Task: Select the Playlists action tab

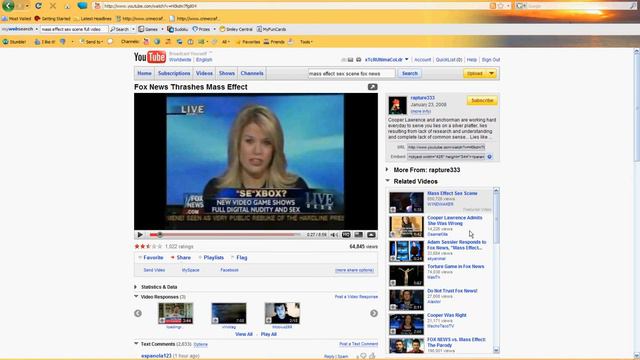Action: (x=211, y=258)
